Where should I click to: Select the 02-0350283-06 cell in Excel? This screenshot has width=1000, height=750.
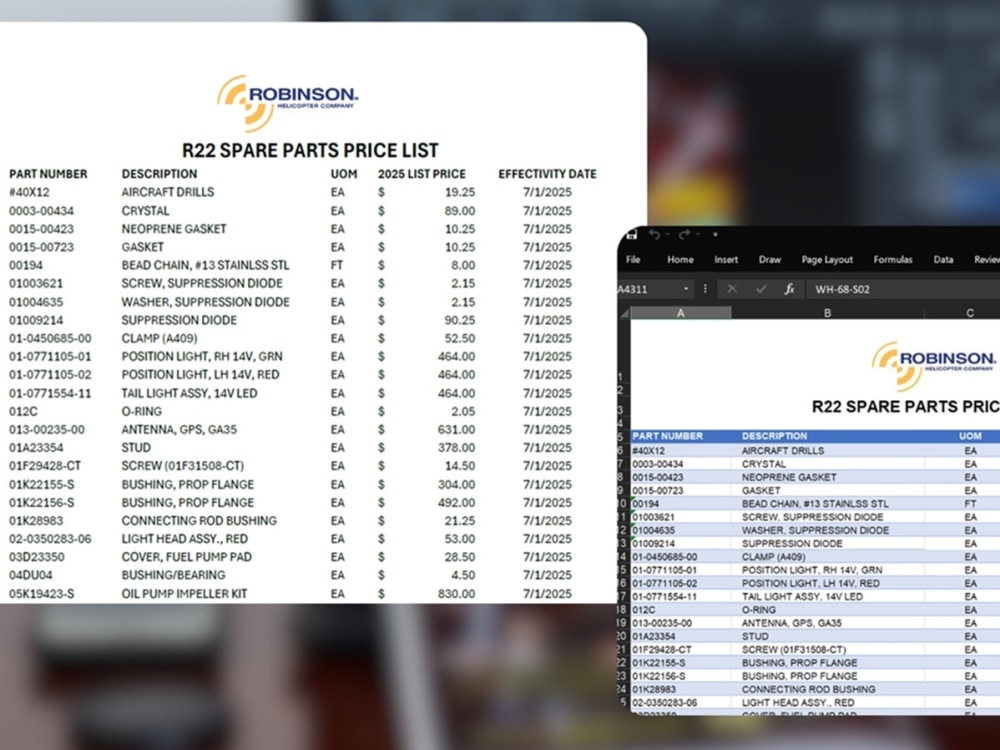pos(680,703)
